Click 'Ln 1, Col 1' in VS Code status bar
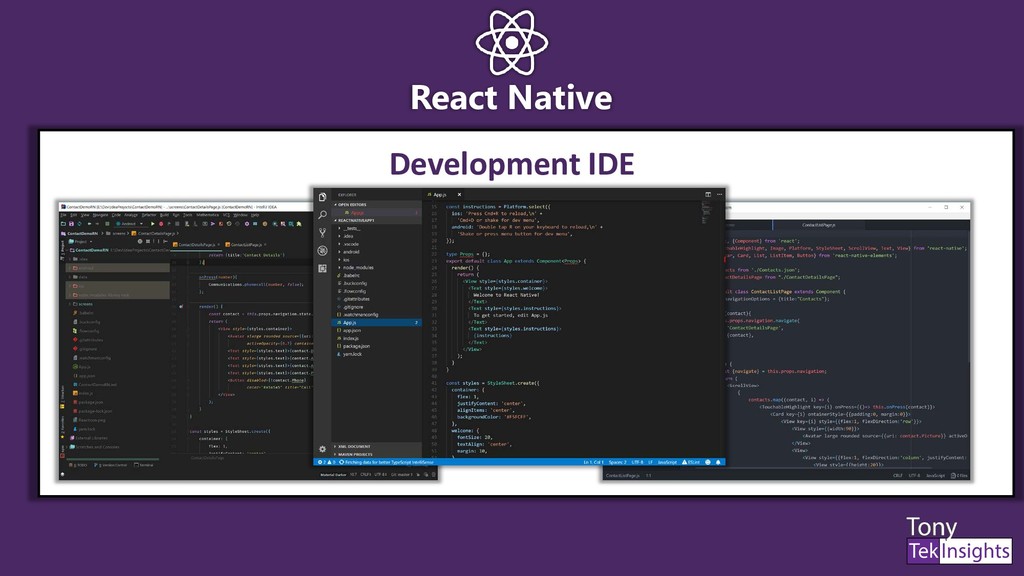The width and height of the screenshot is (1024, 576). pos(594,462)
